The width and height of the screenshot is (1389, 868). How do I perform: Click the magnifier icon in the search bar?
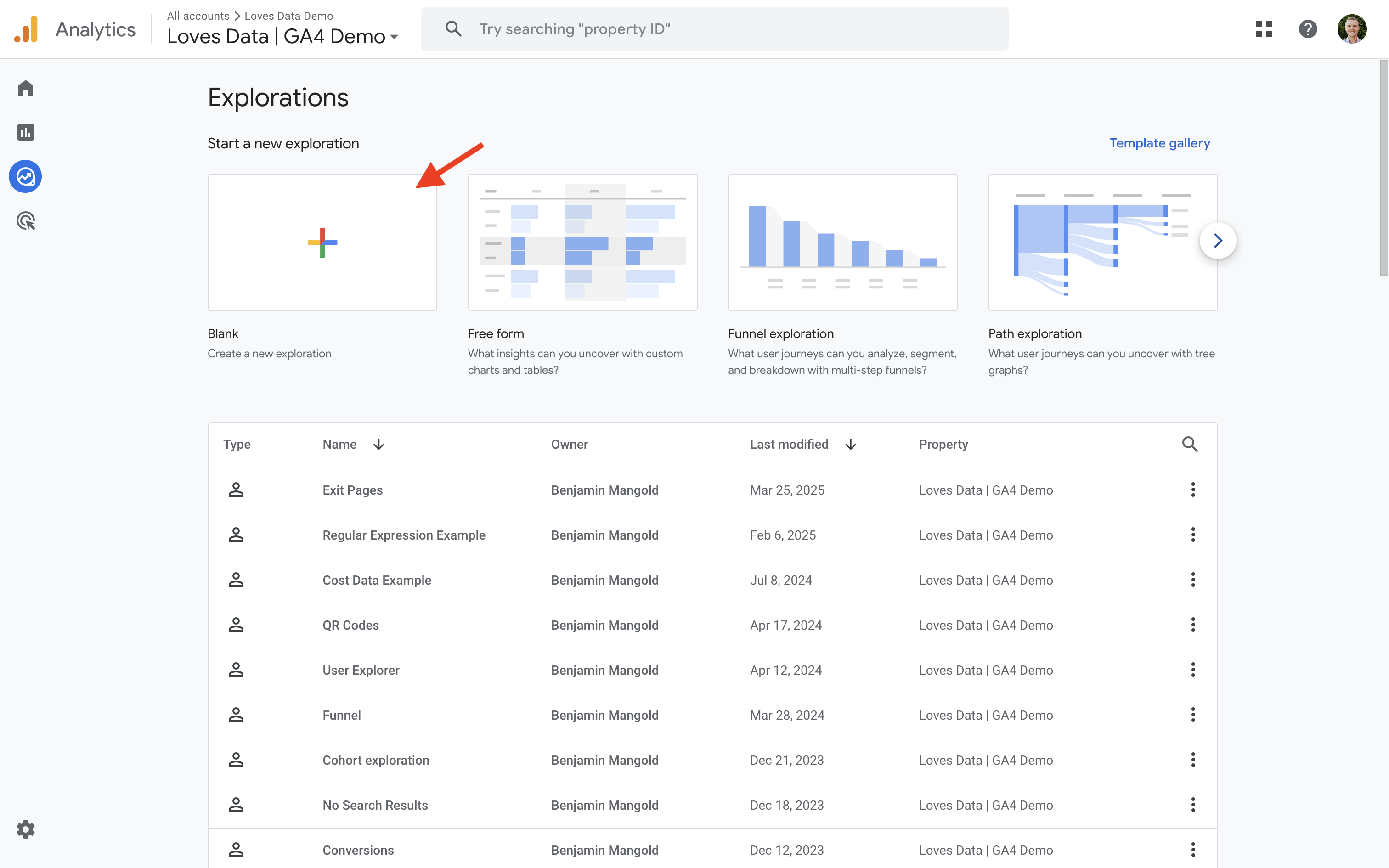click(x=453, y=28)
